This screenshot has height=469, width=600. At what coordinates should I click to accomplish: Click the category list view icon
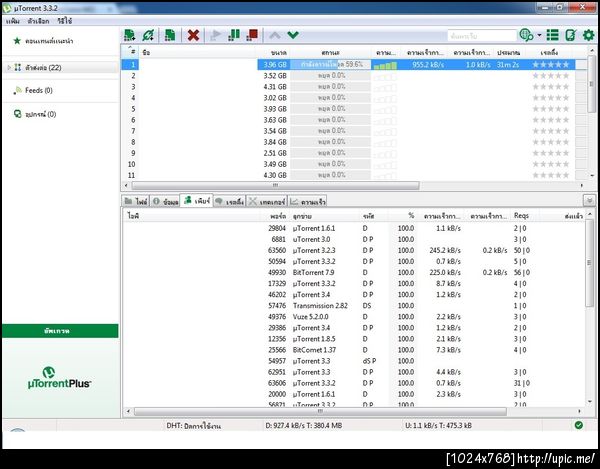coord(553,35)
